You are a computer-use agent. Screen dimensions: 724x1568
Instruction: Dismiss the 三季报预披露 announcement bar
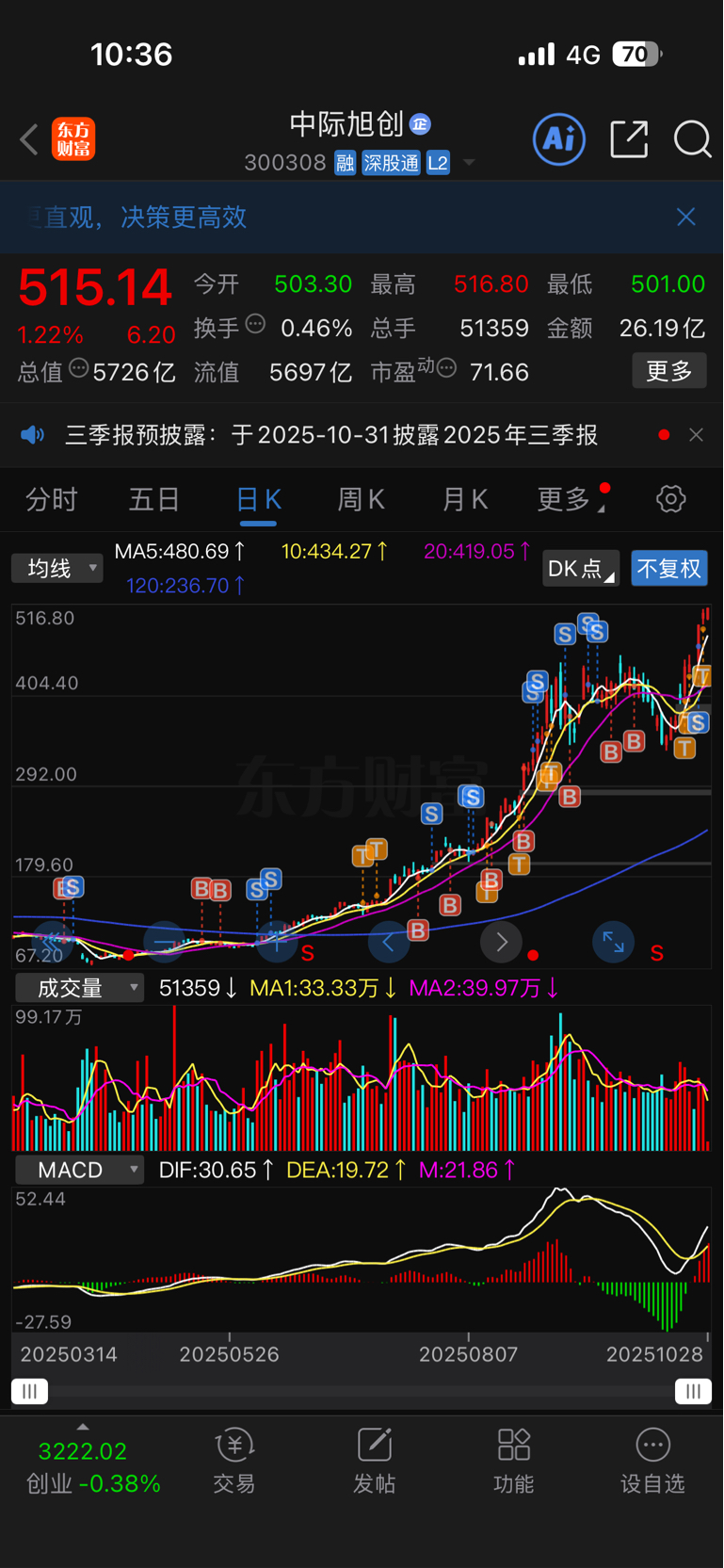tap(696, 434)
